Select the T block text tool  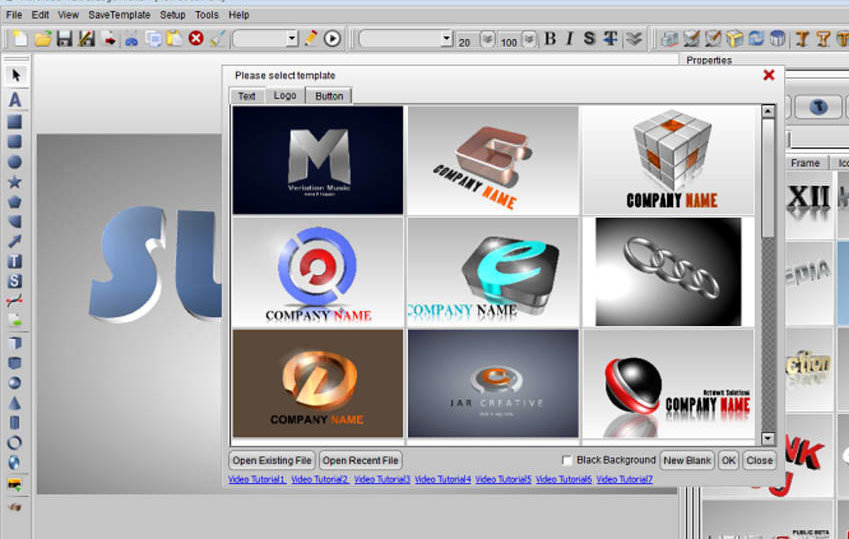point(15,261)
